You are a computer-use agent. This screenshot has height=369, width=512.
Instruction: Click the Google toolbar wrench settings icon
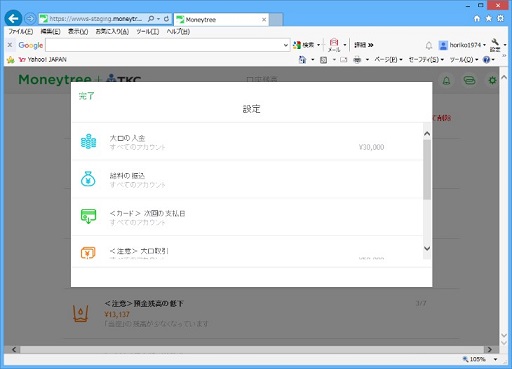(x=495, y=45)
